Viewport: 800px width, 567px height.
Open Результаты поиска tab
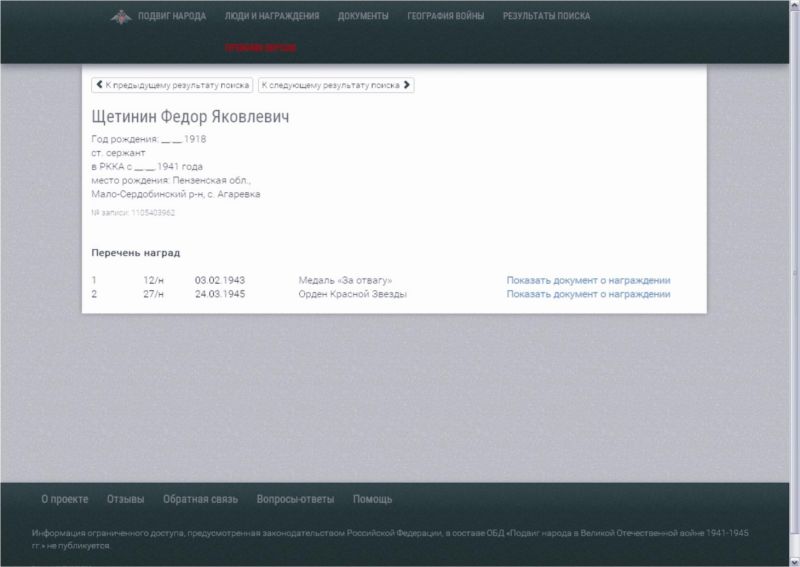tap(546, 16)
